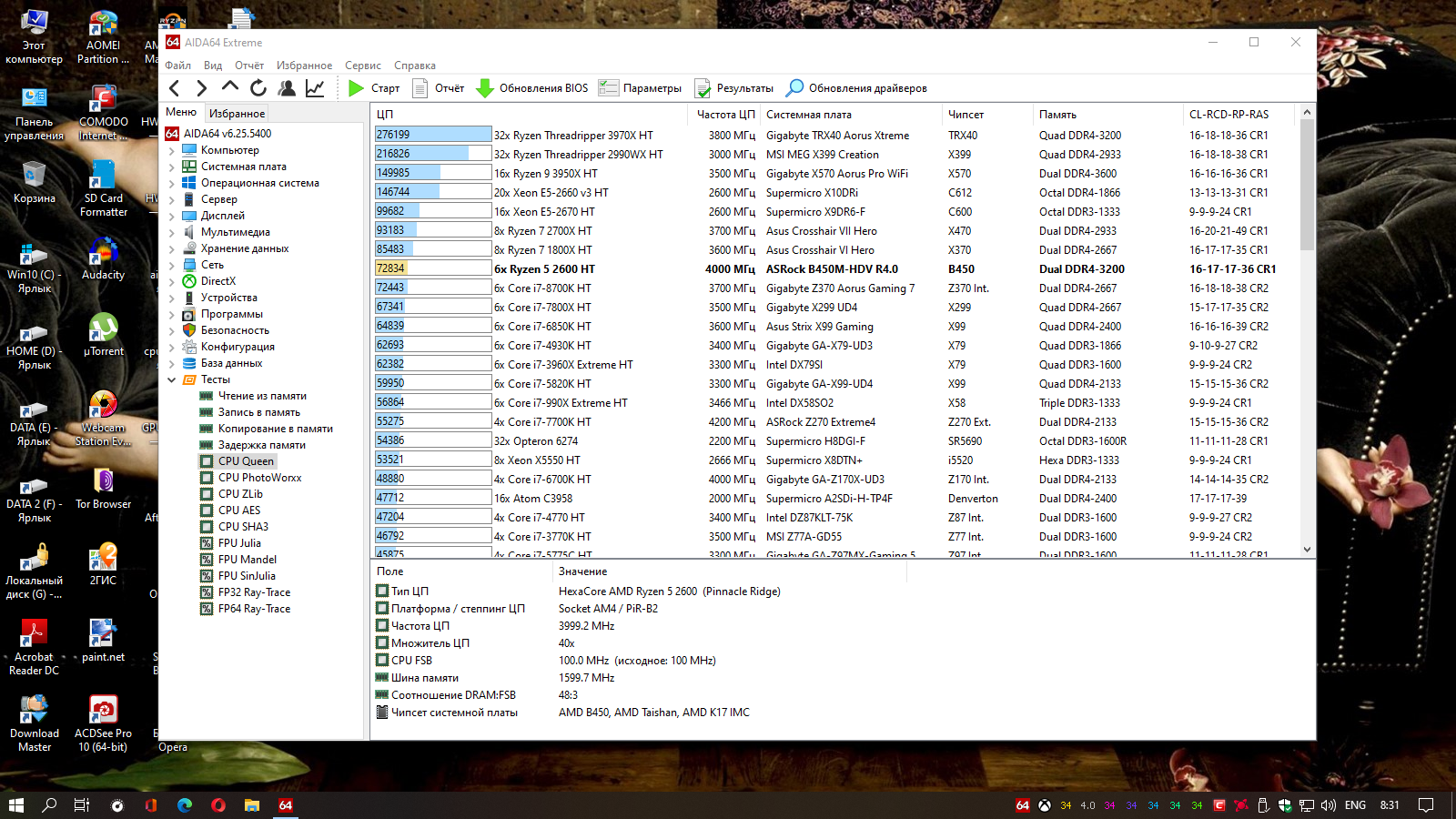
Task: Expand the Хранение данных node
Action: pyautogui.click(x=172, y=248)
